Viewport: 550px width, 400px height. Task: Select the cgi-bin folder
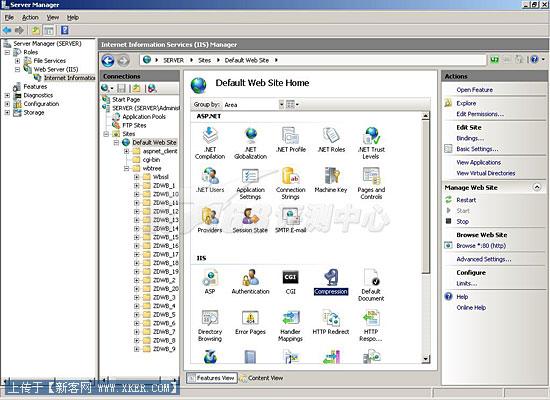(x=151, y=160)
